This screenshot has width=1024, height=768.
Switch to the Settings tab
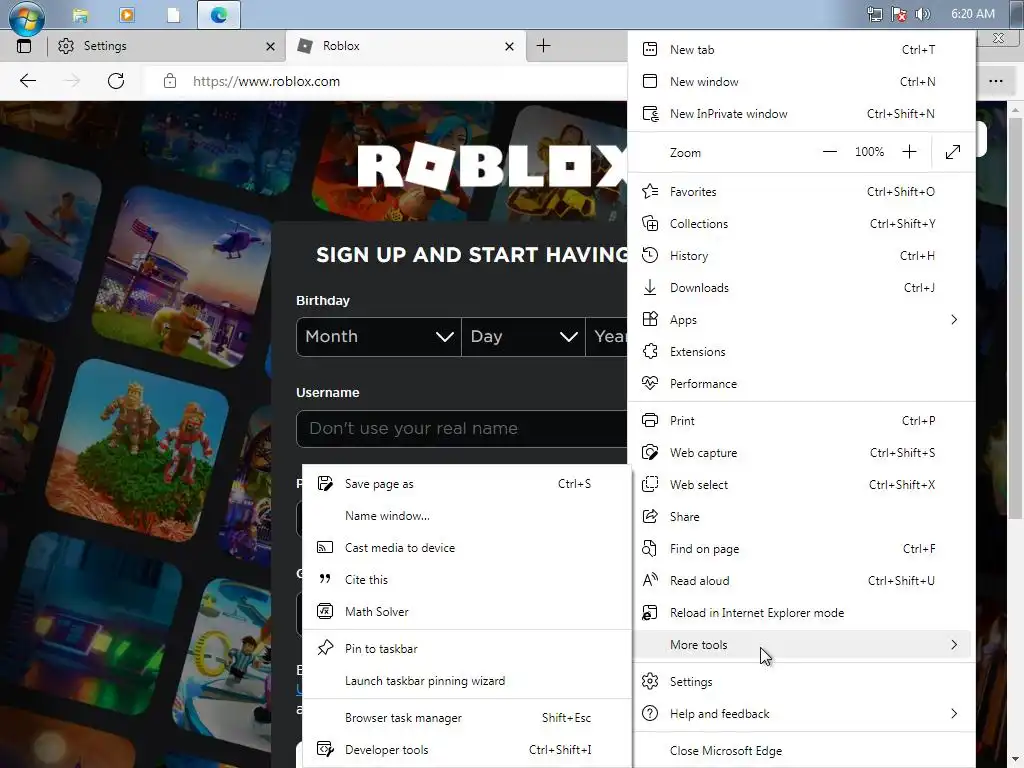[166, 46]
